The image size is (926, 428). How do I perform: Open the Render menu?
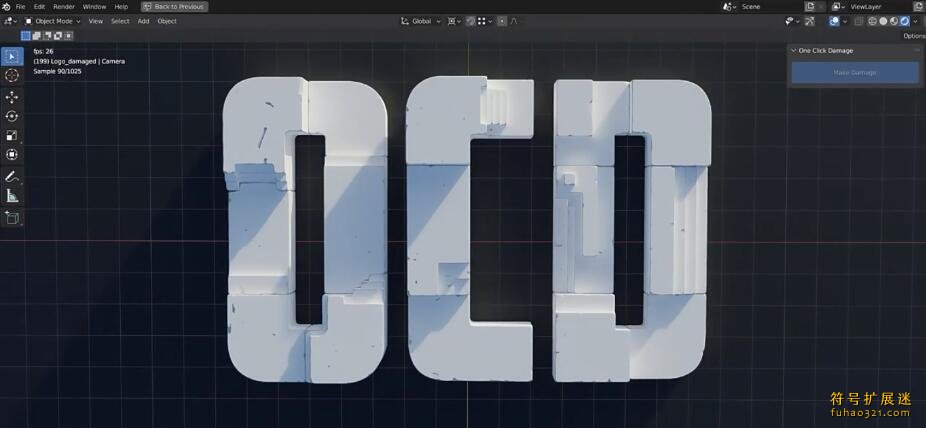click(63, 7)
